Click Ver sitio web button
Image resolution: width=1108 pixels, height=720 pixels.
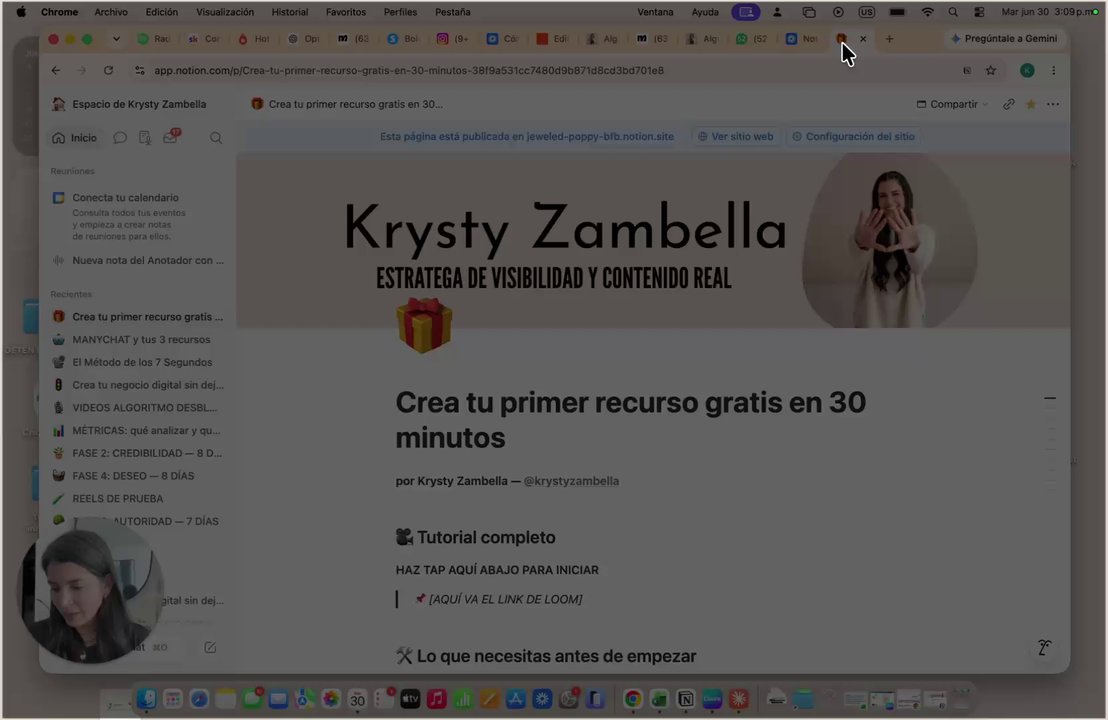click(x=736, y=136)
